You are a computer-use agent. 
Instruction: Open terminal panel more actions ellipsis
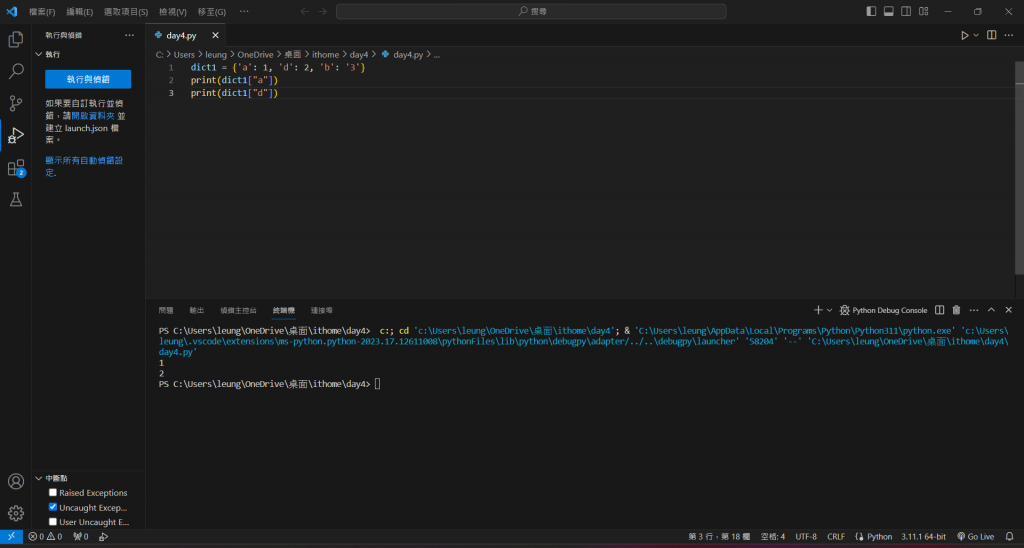click(x=974, y=310)
